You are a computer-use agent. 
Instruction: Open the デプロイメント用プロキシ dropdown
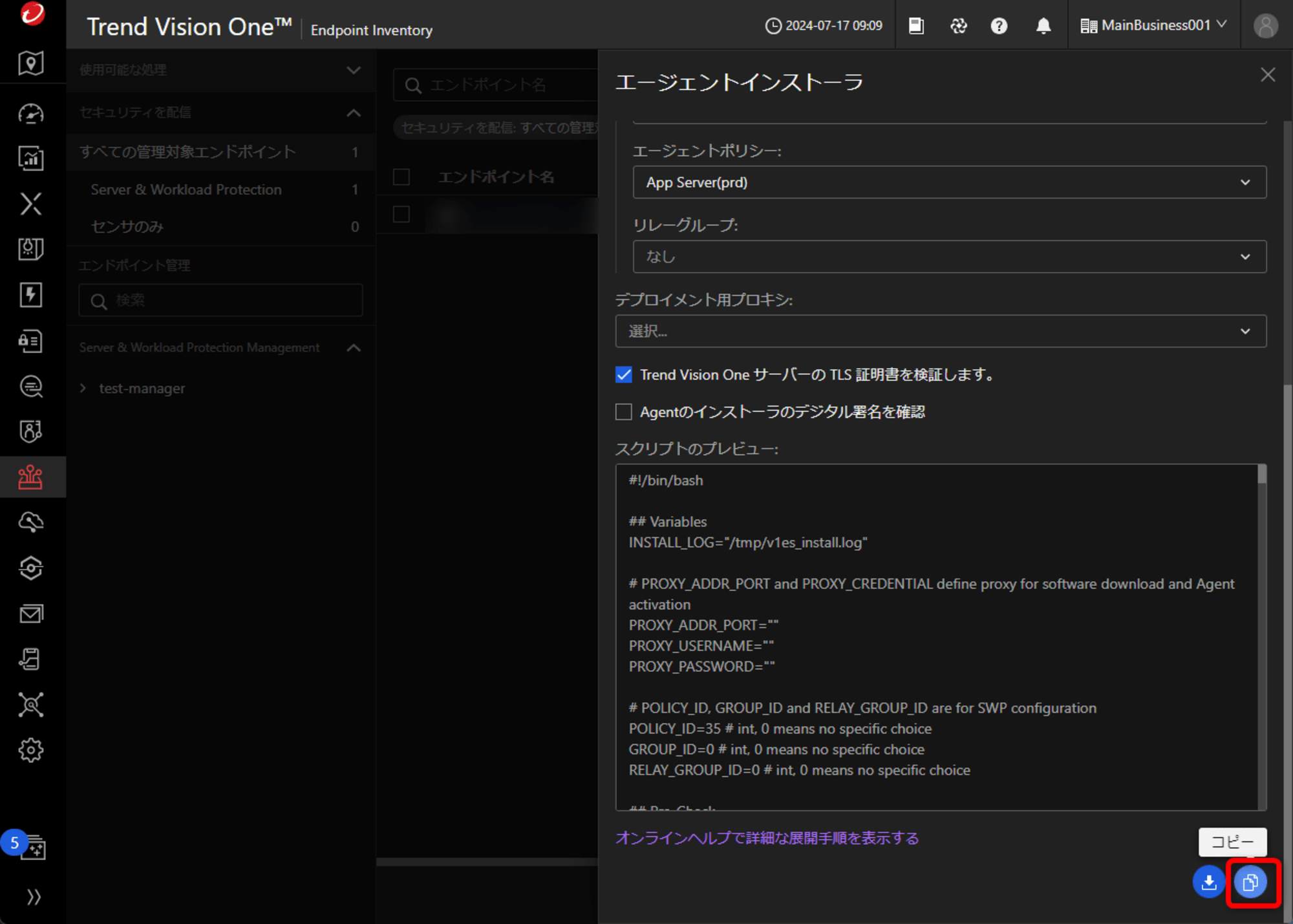click(x=941, y=331)
